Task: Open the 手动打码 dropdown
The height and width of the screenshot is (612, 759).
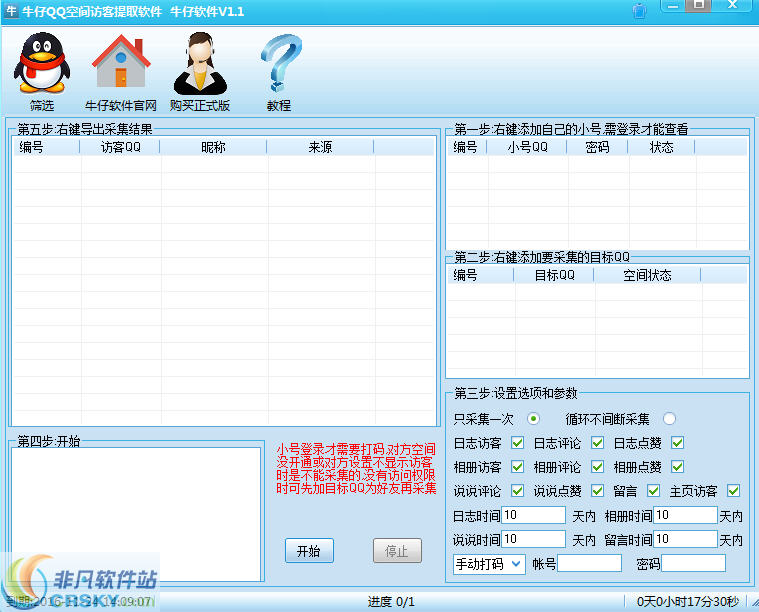Action: (x=489, y=564)
